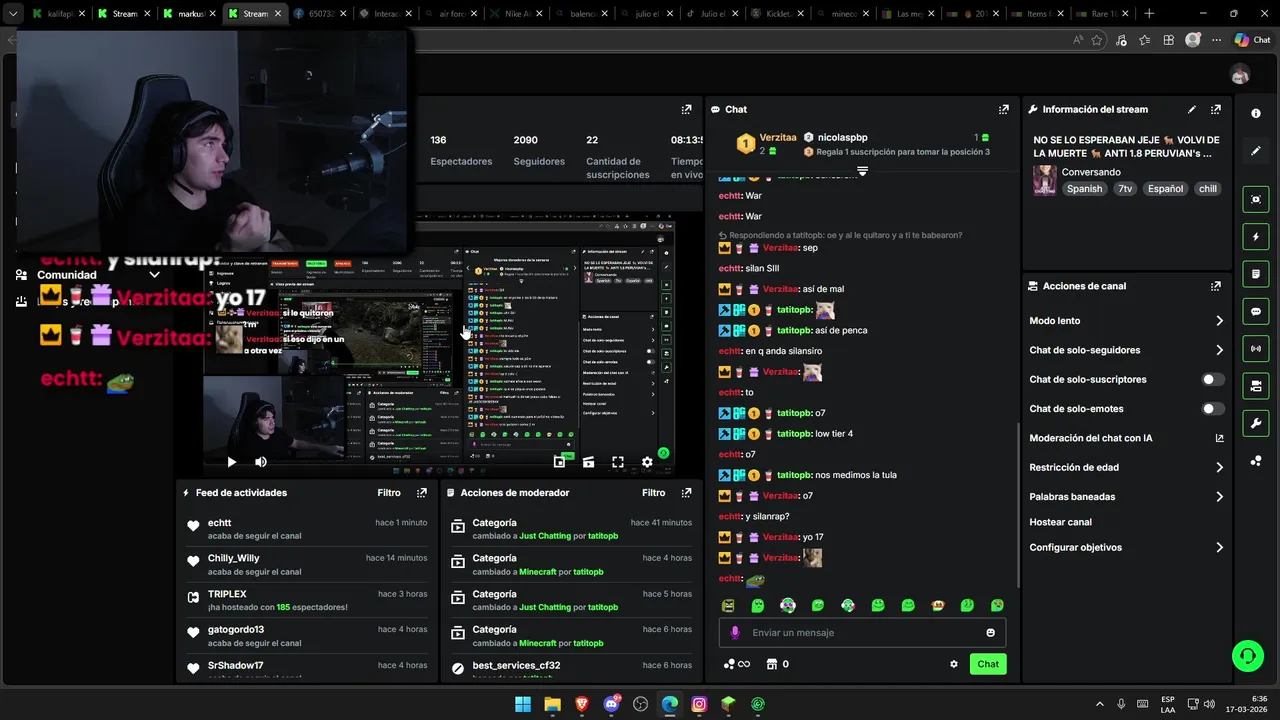This screenshot has height=720, width=1280.
Task: Pop out the Acciones de canal panel
Action: click(1216, 286)
